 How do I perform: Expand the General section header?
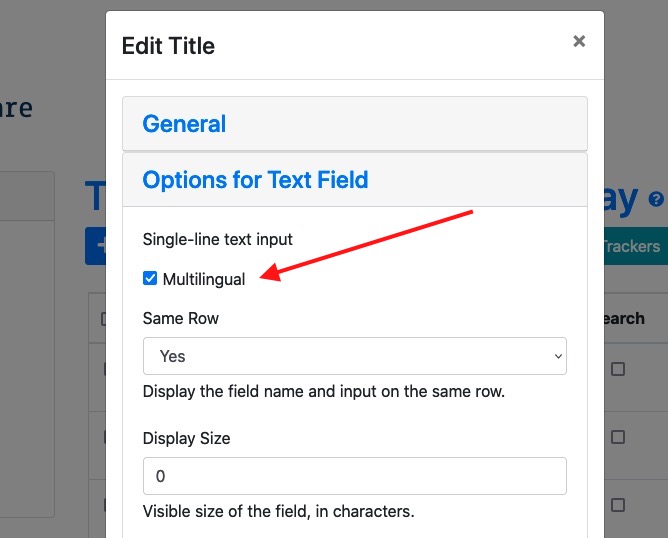(x=355, y=124)
